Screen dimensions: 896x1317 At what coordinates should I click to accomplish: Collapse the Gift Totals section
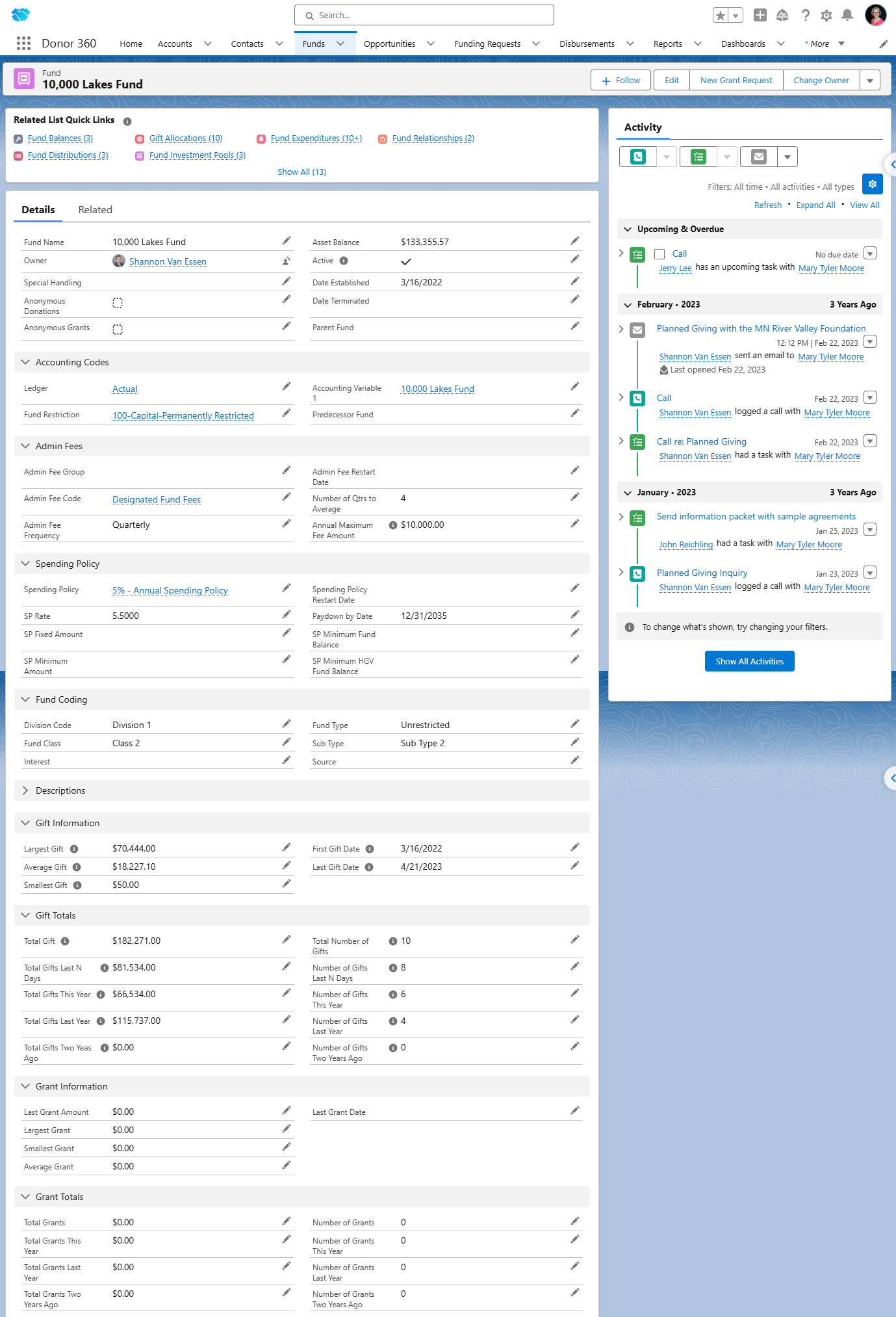pyautogui.click(x=25, y=915)
